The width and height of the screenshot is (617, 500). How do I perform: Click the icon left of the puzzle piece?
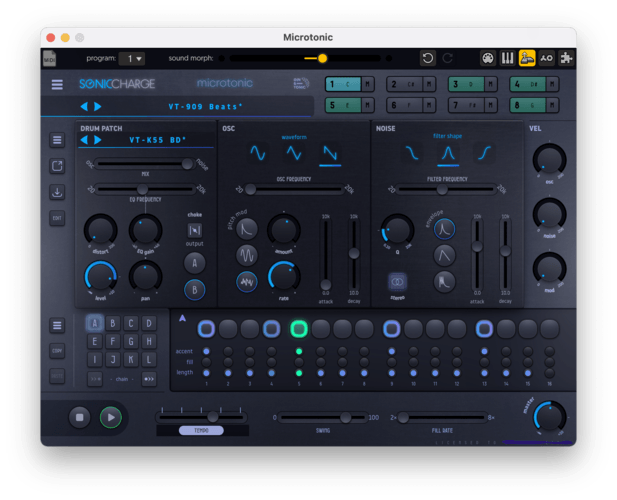tap(547, 58)
